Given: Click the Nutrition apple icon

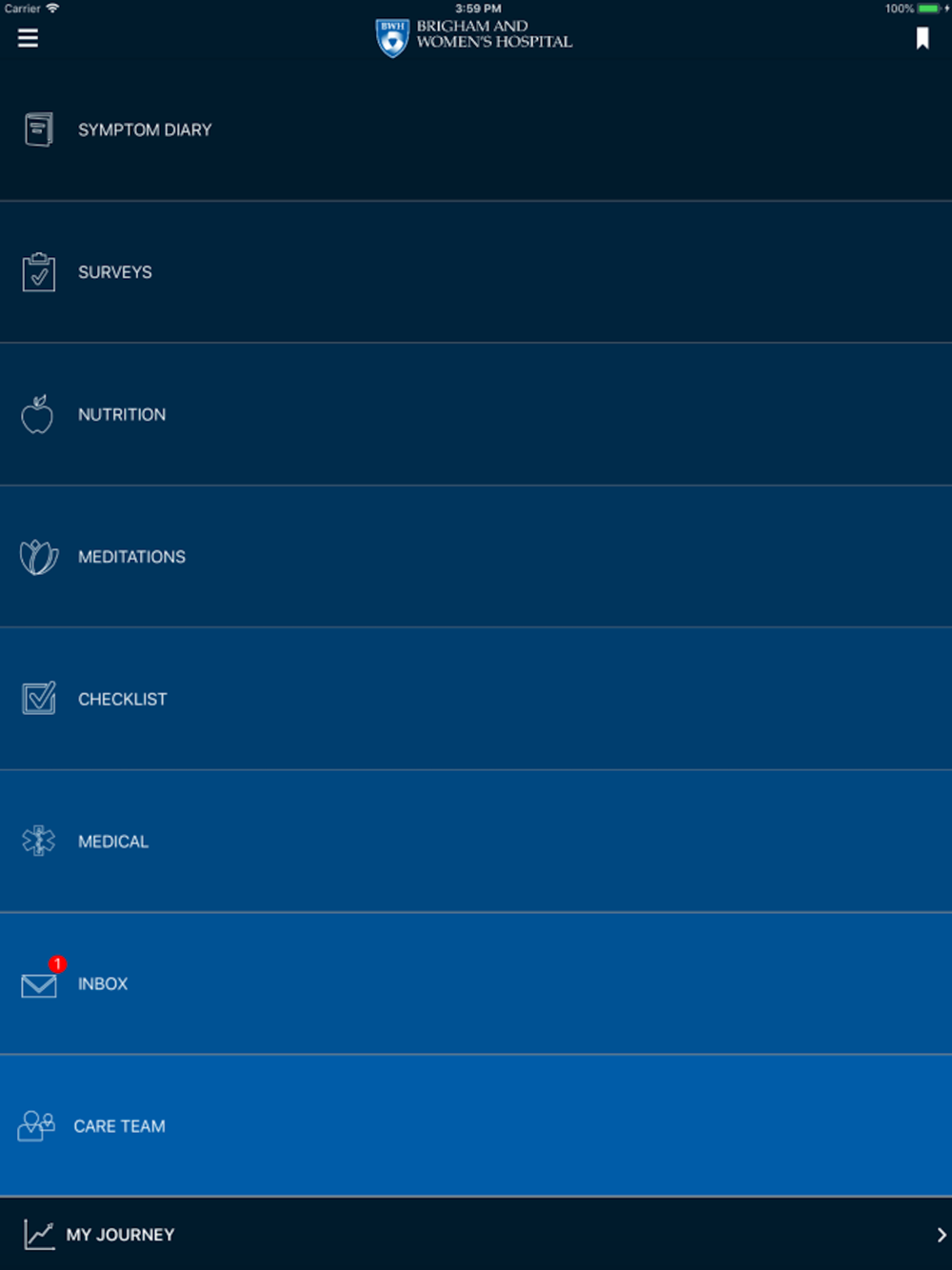Looking at the screenshot, I should pos(37,414).
